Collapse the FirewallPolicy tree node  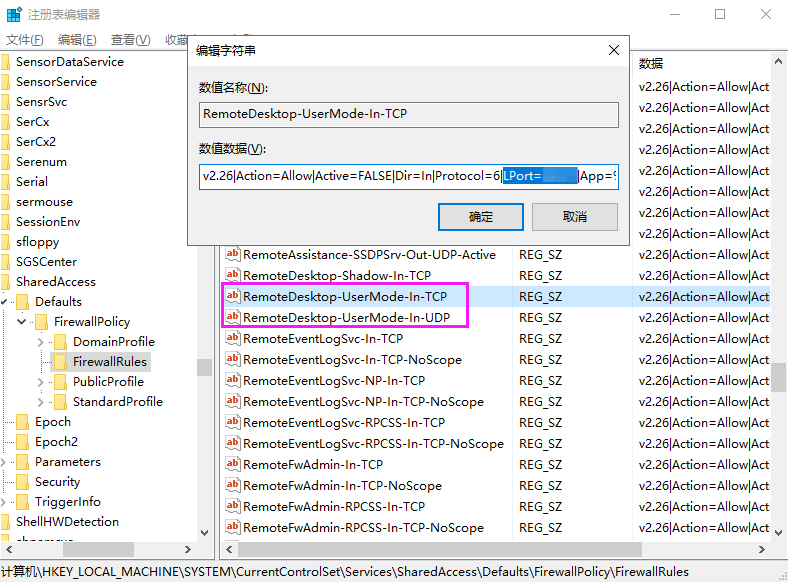tap(22, 321)
